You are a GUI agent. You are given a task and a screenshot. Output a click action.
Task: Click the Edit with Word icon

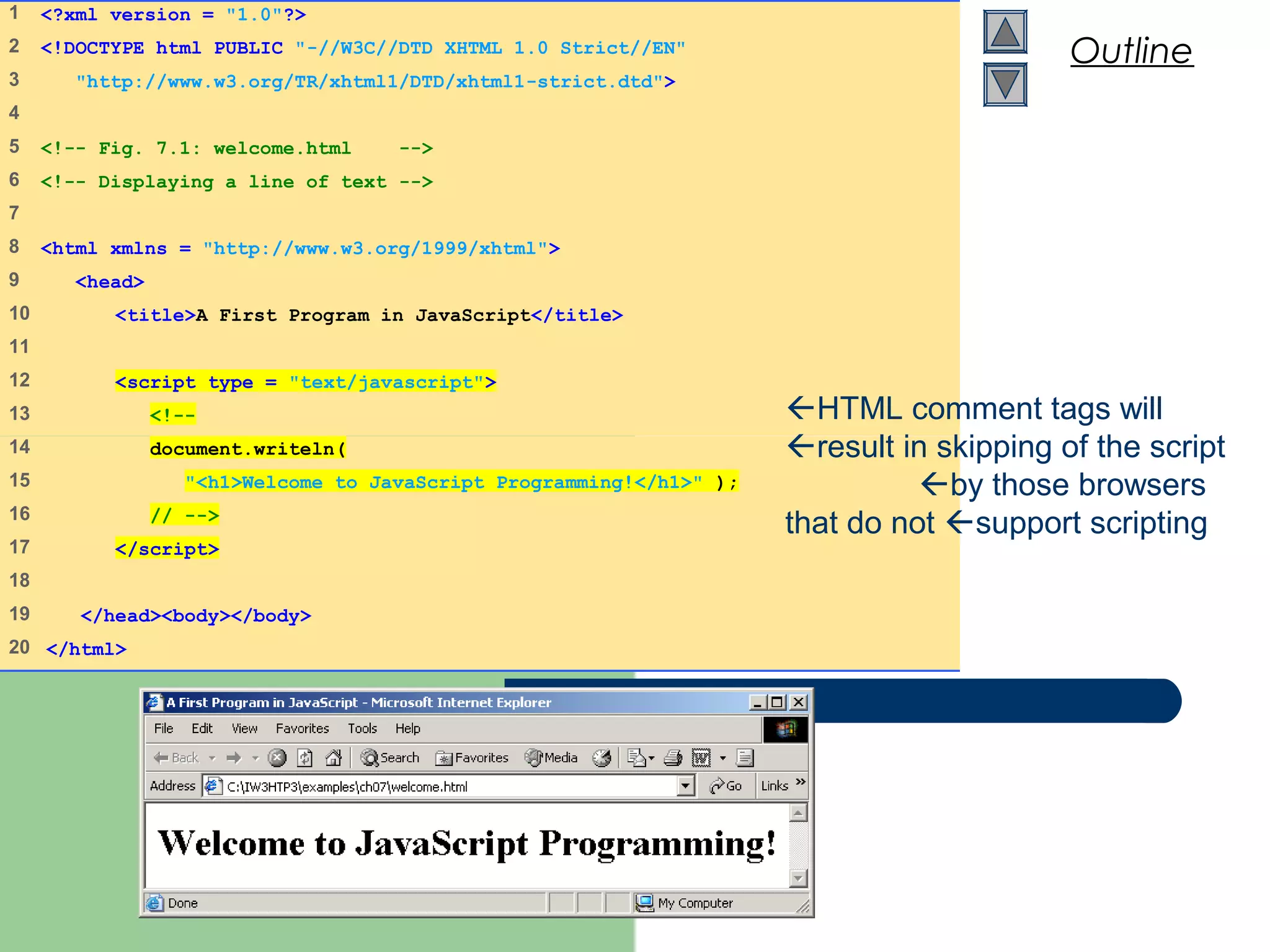point(701,757)
